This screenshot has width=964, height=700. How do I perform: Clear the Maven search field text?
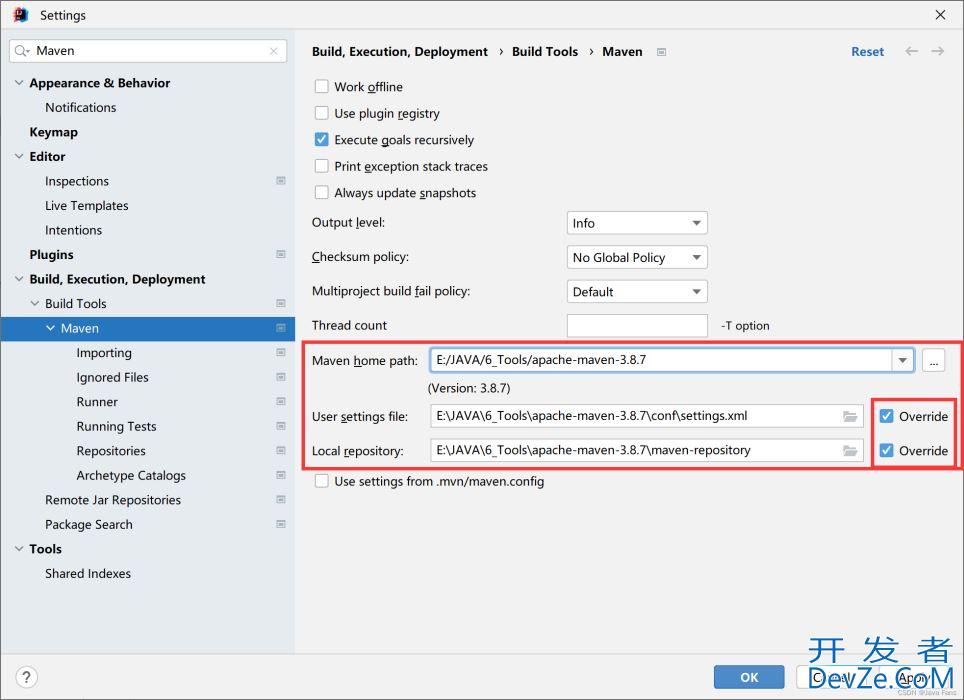tap(274, 51)
